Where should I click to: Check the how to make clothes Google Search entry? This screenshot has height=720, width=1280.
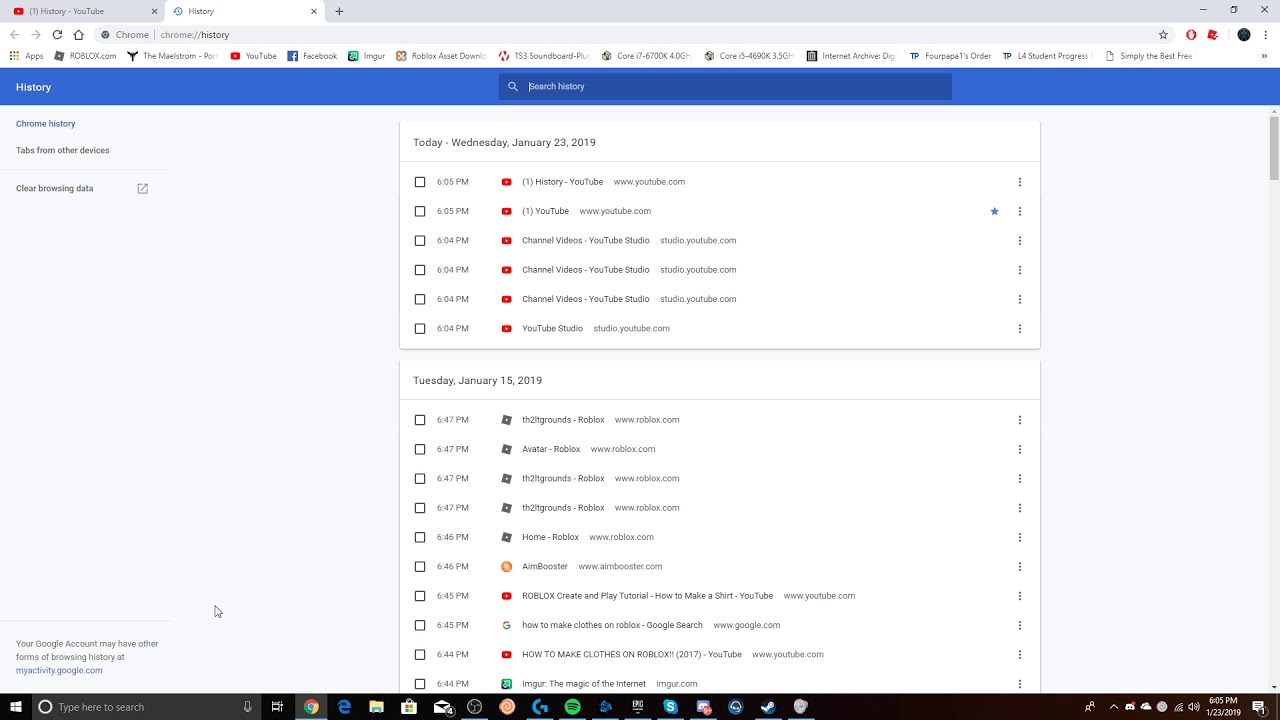420,625
